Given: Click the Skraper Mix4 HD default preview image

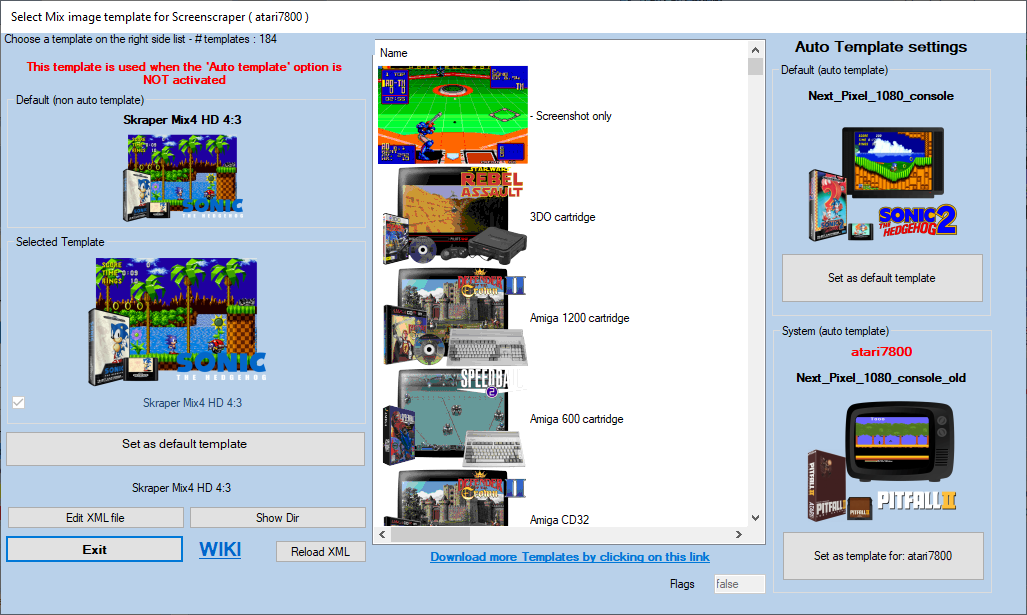Looking at the screenshot, I should tap(183, 177).
